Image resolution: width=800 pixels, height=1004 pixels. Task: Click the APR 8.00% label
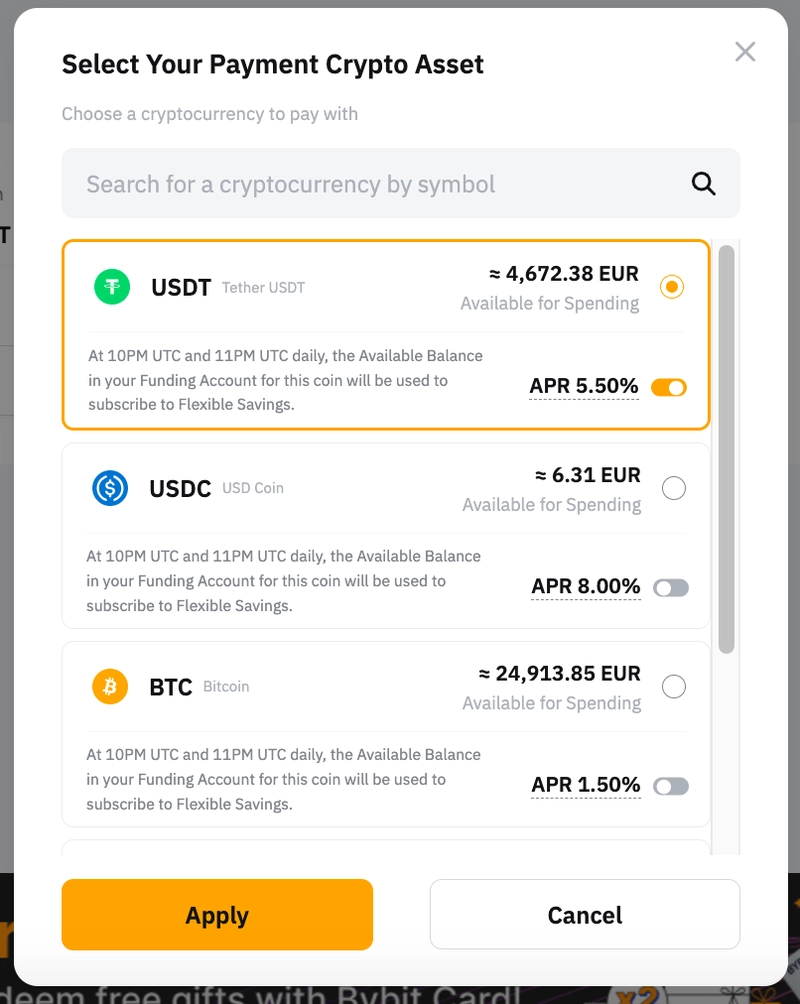tap(586, 587)
